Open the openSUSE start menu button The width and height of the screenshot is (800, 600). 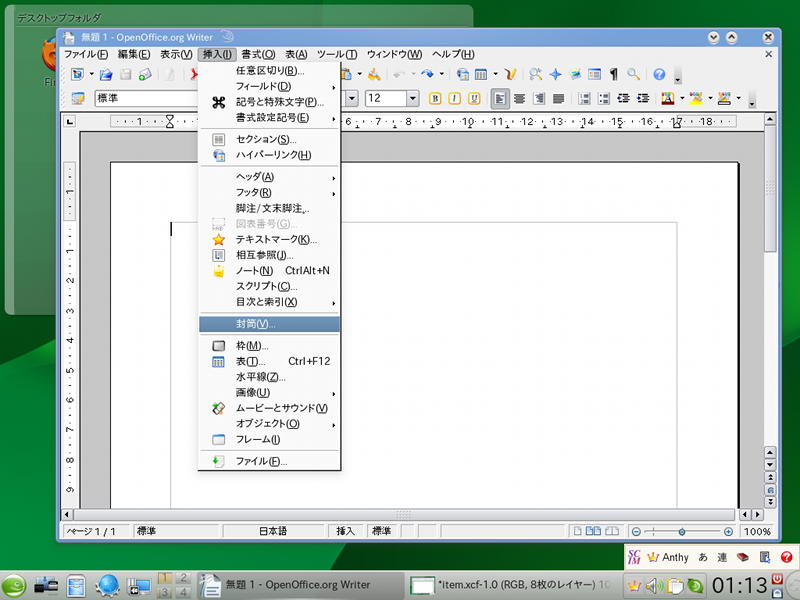(14, 586)
